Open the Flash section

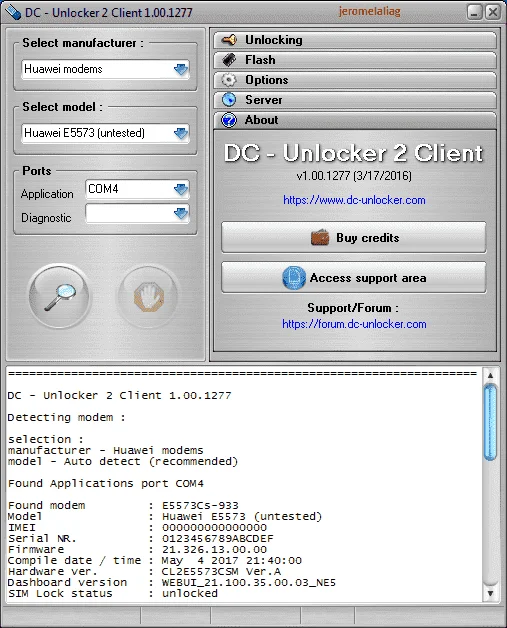355,60
